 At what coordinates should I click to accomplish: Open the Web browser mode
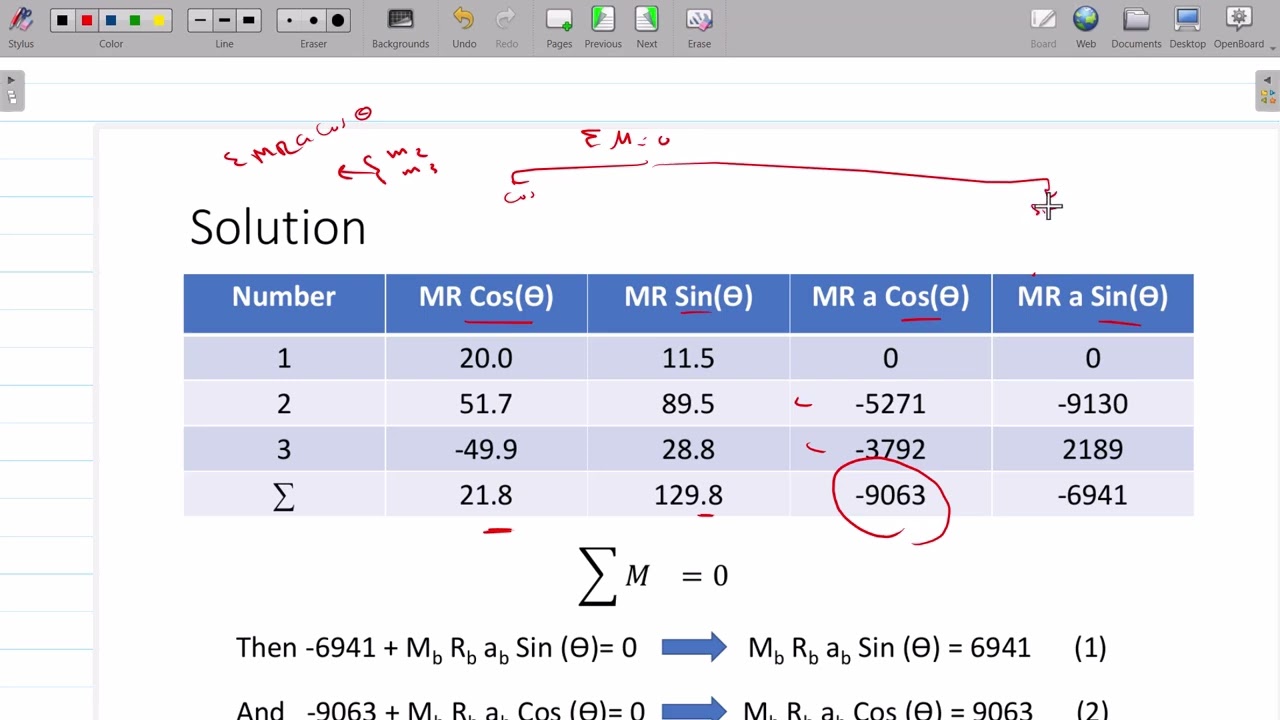(1086, 27)
